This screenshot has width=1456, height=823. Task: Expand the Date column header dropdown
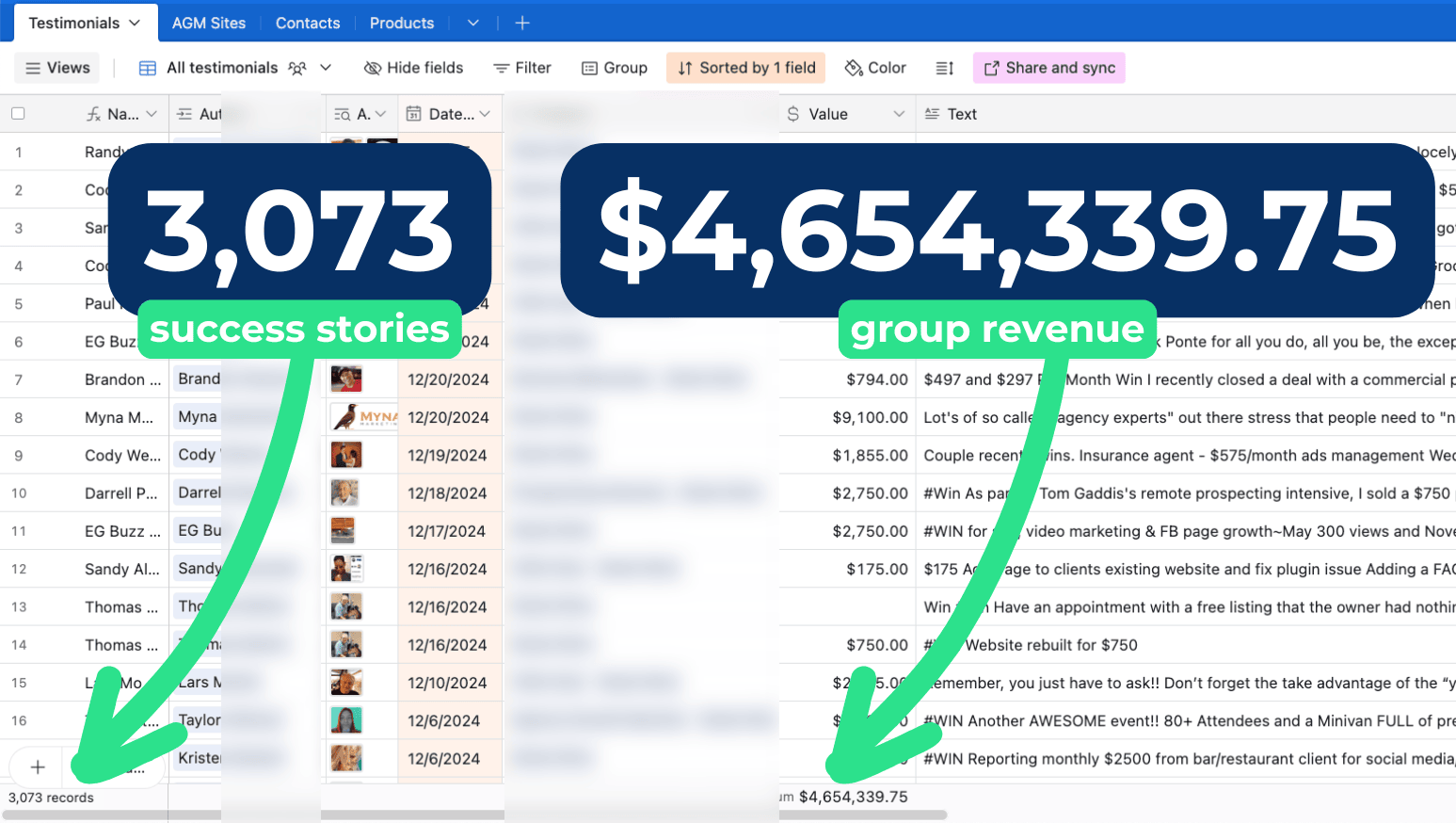pyautogui.click(x=485, y=114)
